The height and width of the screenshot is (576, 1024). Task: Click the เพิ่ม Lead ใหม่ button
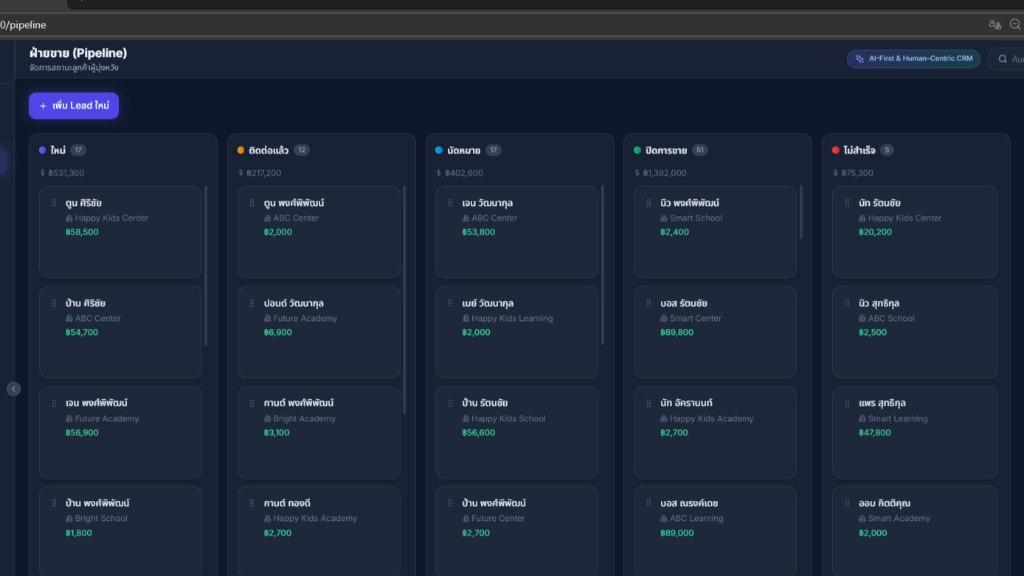(74, 105)
